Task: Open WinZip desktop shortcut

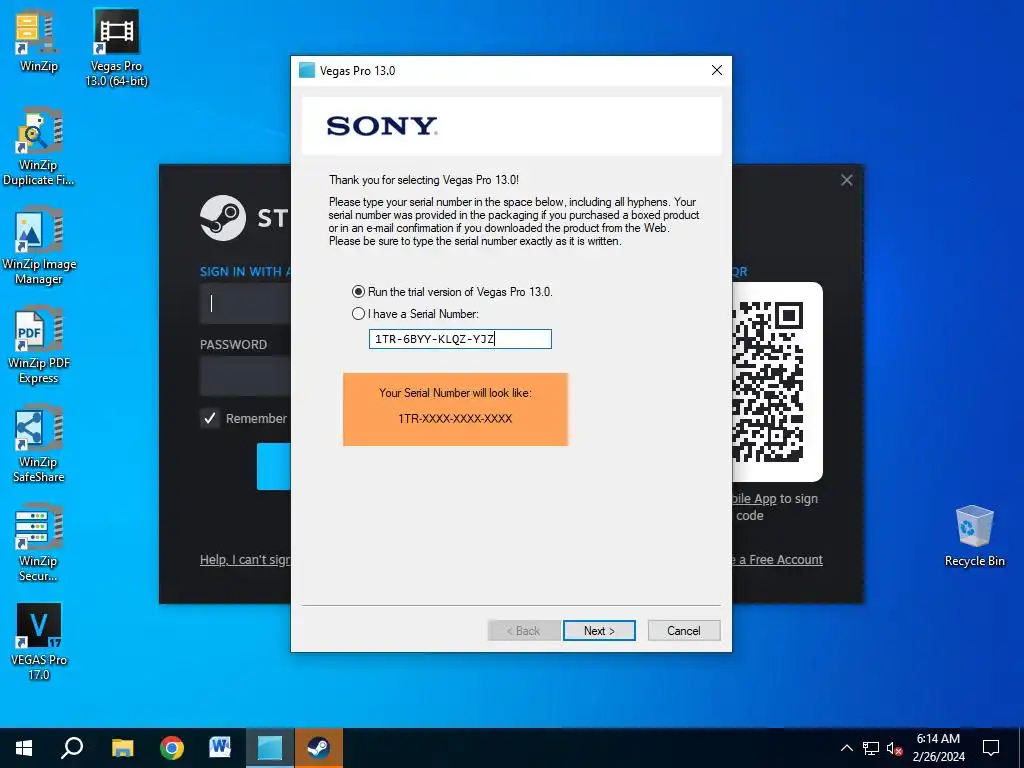Action: coord(38,40)
